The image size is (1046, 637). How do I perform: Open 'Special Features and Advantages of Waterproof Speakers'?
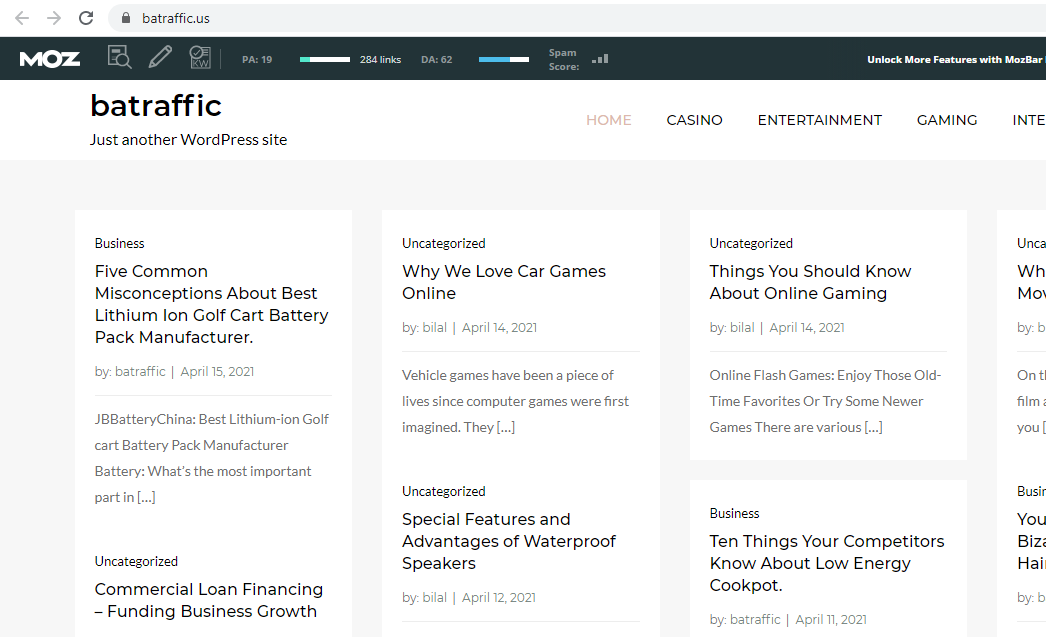pos(508,541)
